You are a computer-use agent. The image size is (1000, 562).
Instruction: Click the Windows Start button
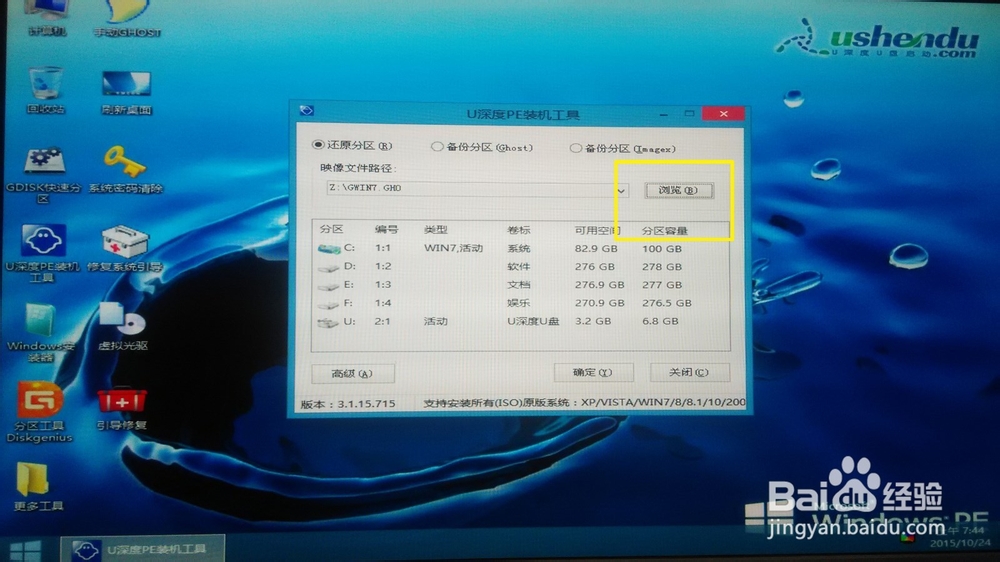(26, 550)
